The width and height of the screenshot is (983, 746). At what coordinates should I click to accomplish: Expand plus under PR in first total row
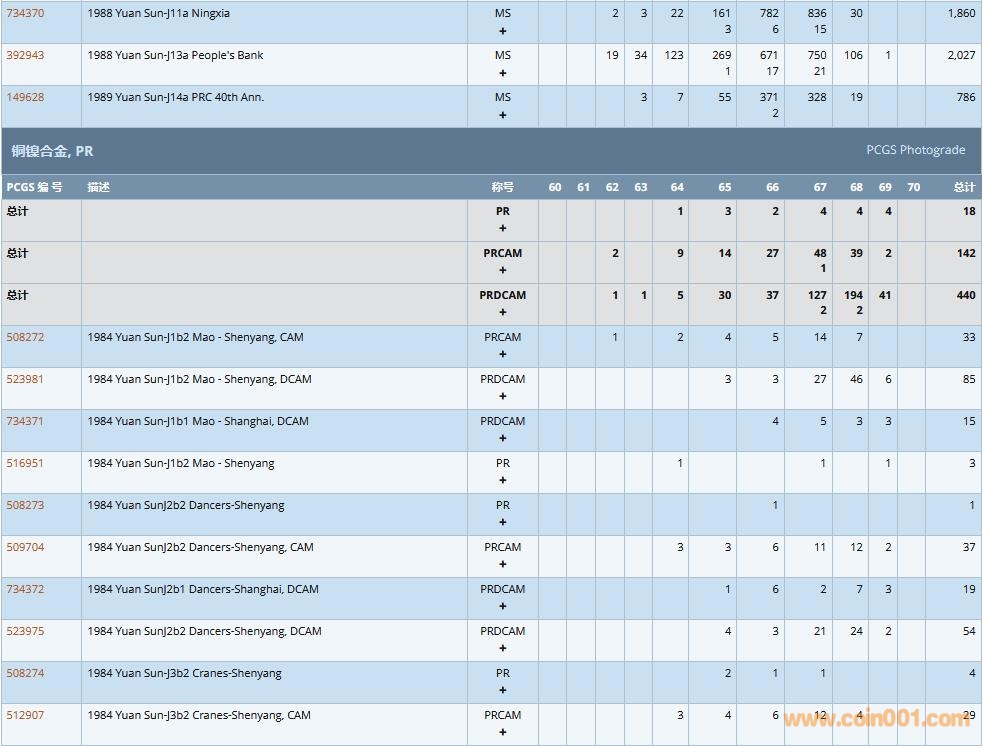point(502,229)
